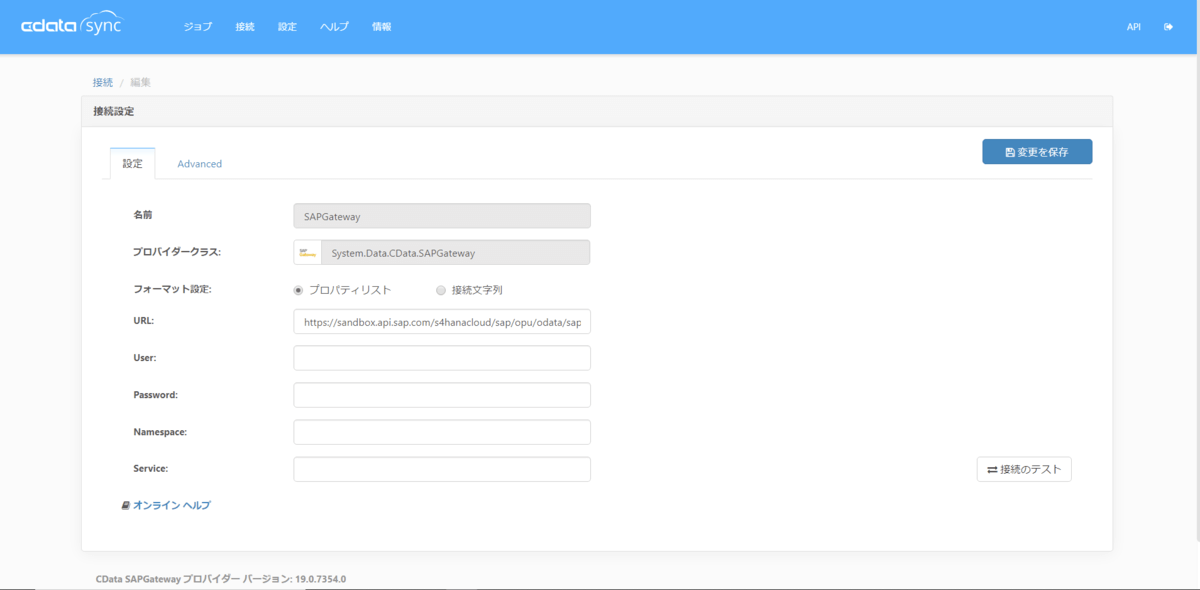Click the logout icon in top bar

click(1167, 26)
